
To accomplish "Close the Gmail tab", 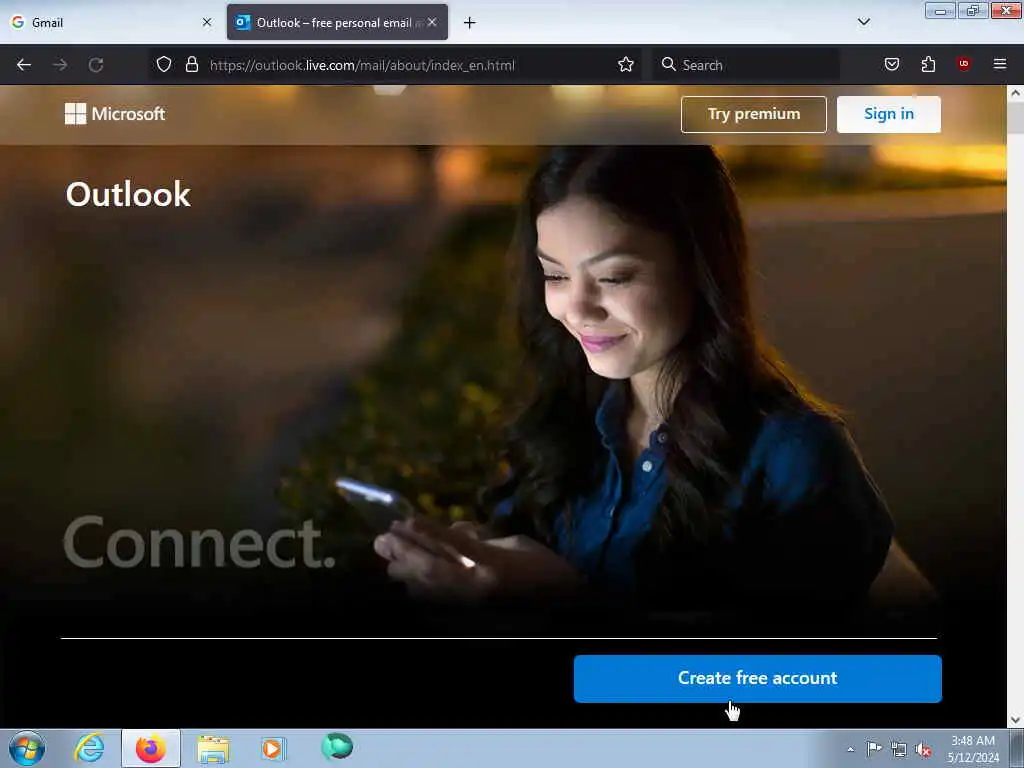I will (207, 22).
